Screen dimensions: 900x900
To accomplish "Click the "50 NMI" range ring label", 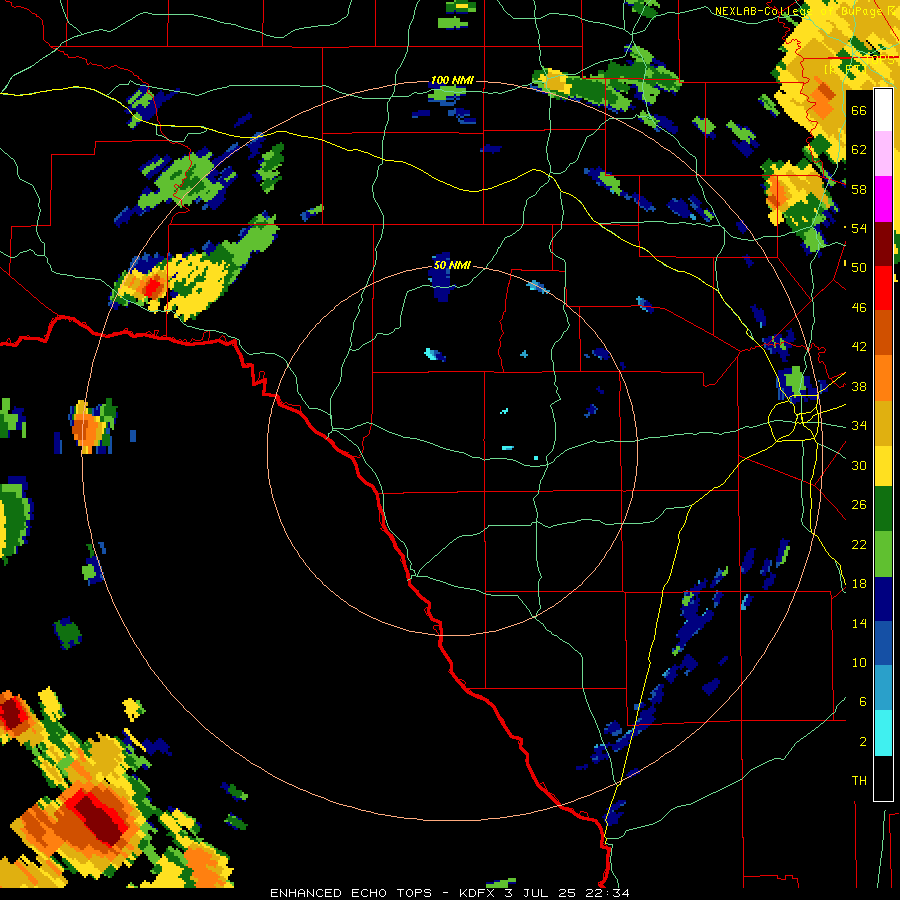I will [x=452, y=265].
